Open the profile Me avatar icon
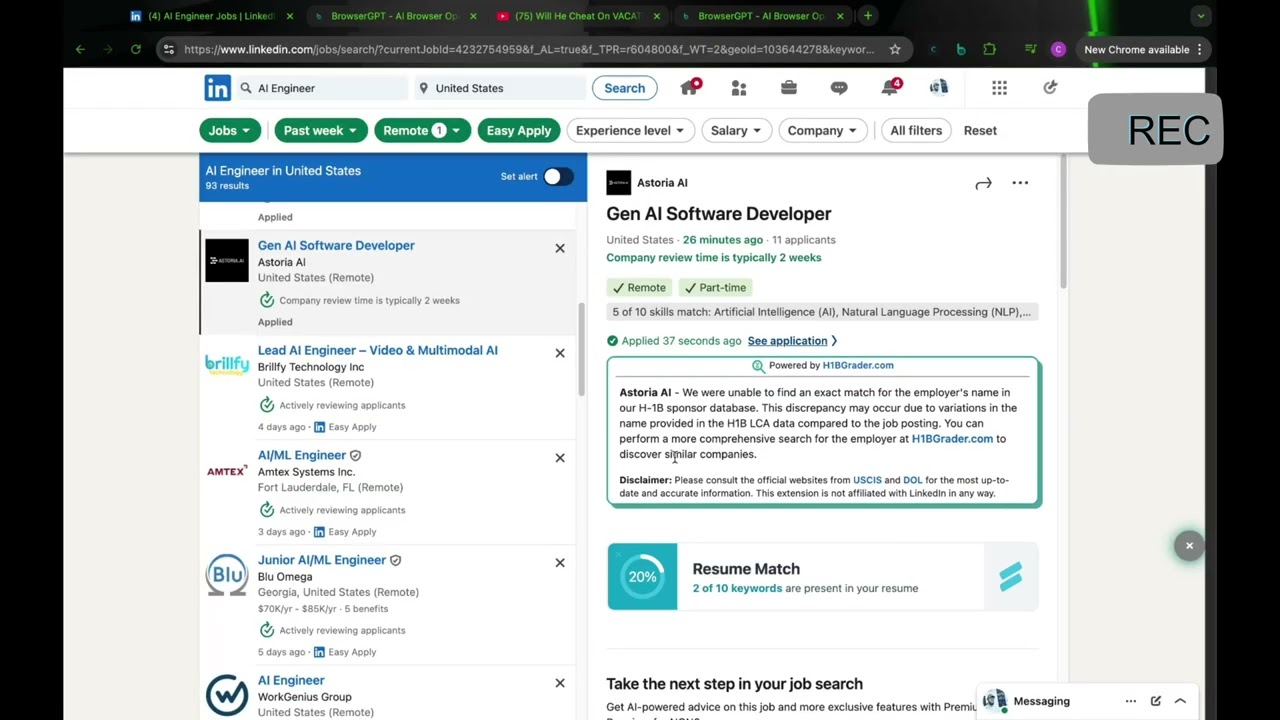1280x720 pixels. (939, 88)
